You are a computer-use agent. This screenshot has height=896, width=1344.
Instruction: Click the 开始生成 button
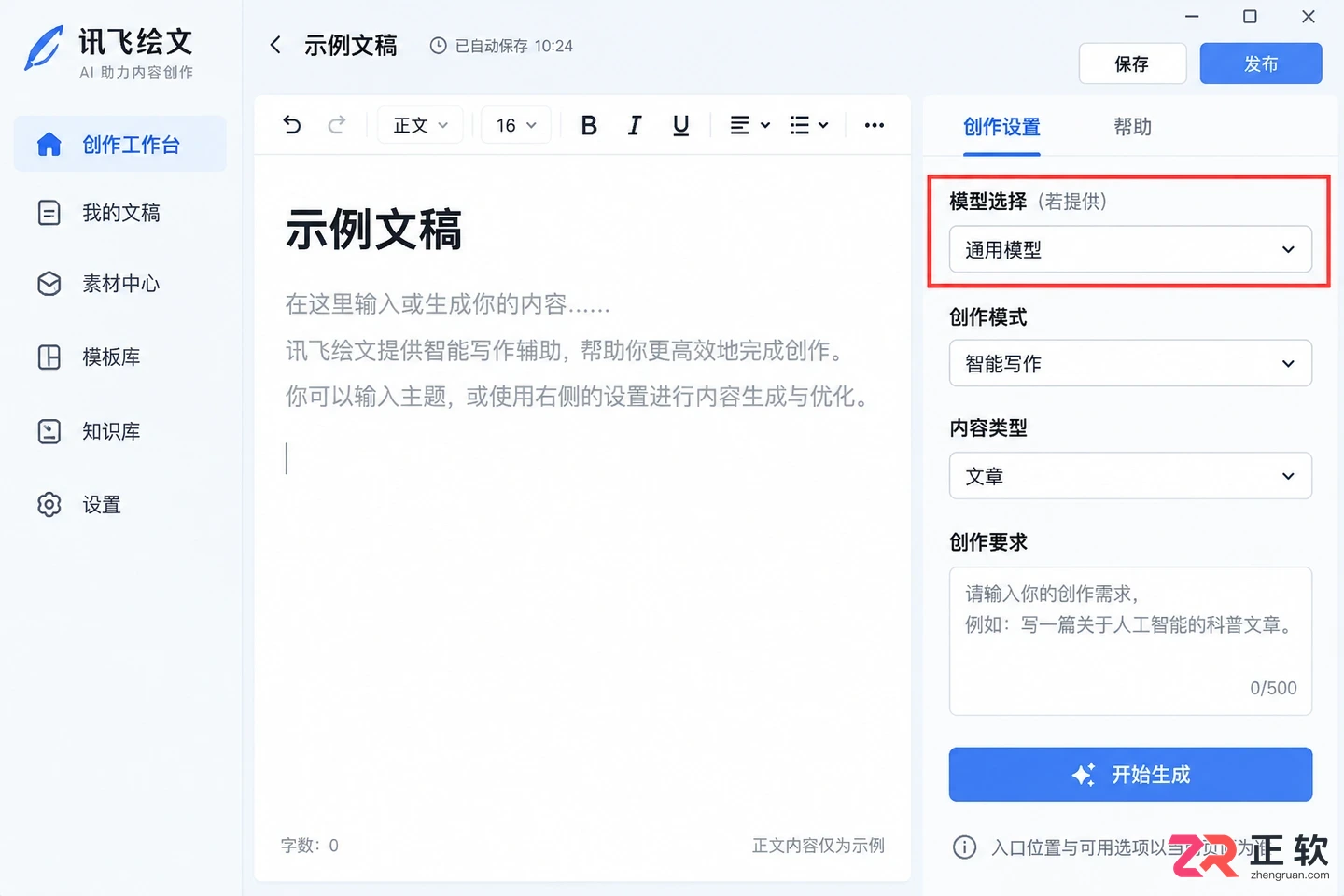coord(1130,775)
